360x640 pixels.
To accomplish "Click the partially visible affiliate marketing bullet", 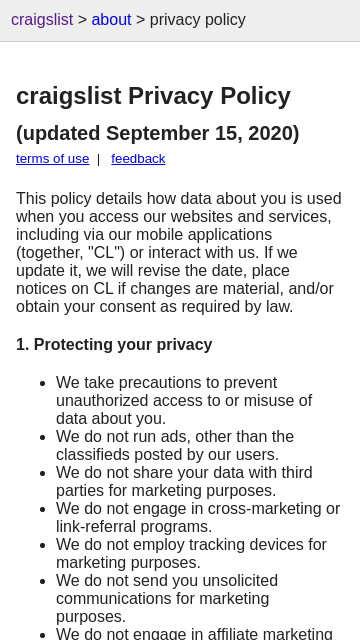I will click(194, 633).
